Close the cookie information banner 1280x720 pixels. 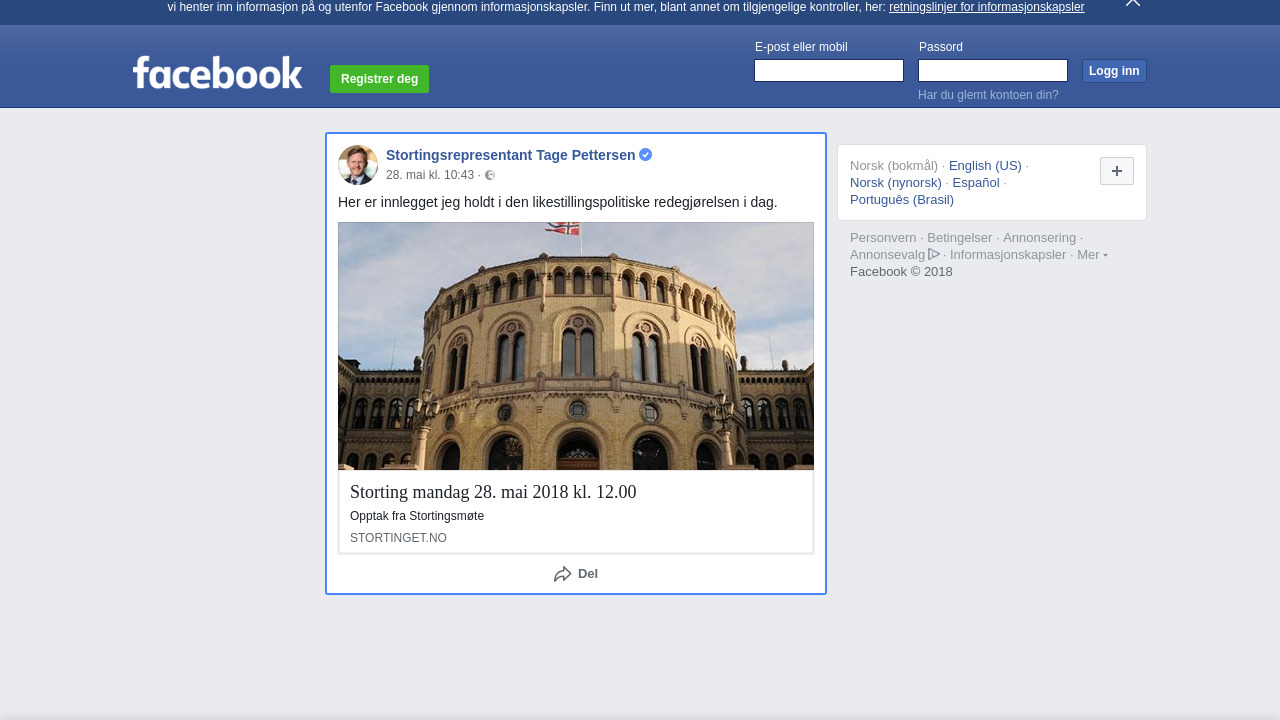(x=1132, y=3)
